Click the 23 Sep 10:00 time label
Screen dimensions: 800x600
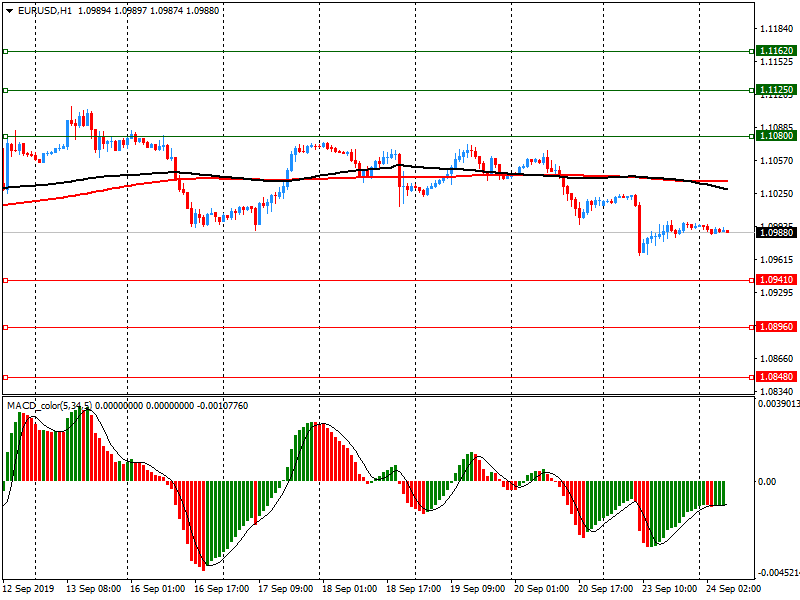tap(669, 589)
